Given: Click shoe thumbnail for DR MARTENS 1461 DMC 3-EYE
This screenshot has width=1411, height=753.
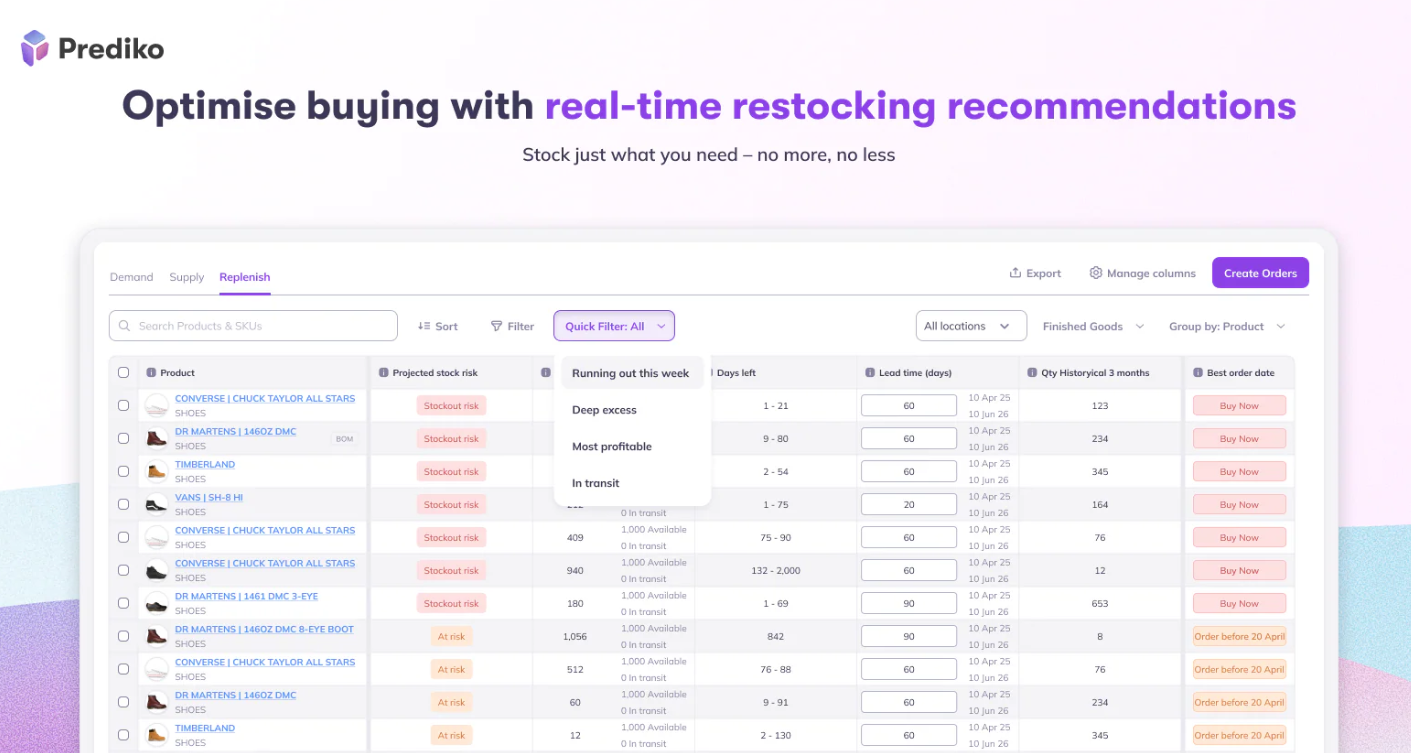Looking at the screenshot, I should point(156,603).
